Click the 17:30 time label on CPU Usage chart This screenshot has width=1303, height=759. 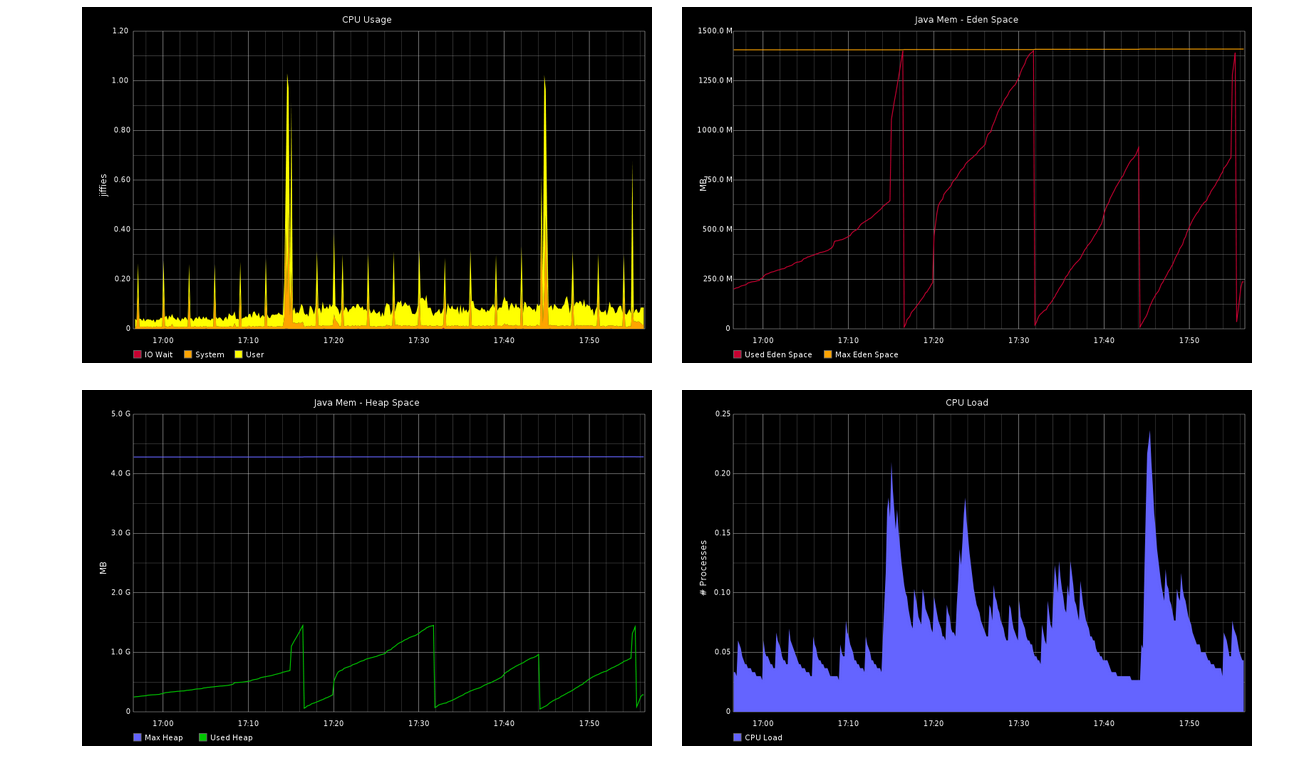point(419,341)
